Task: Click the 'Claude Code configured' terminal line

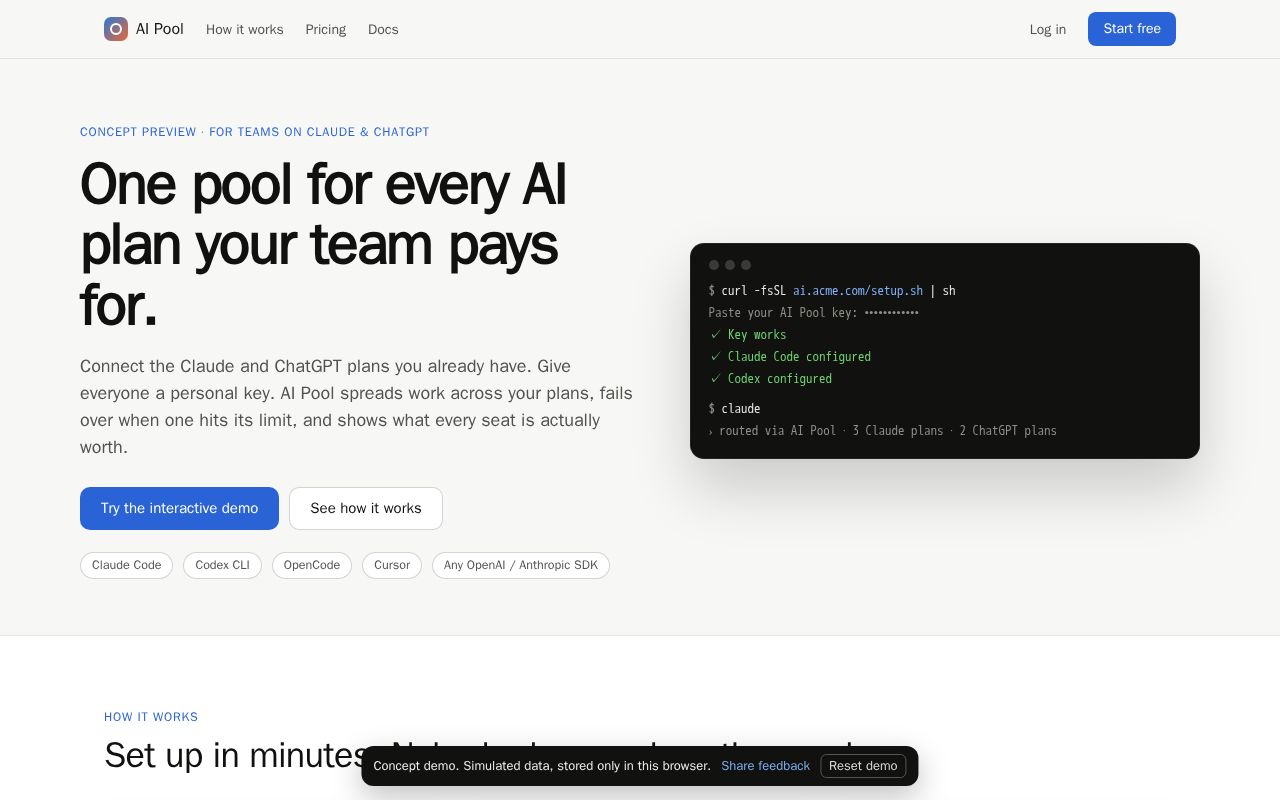Action: pyautogui.click(x=790, y=357)
